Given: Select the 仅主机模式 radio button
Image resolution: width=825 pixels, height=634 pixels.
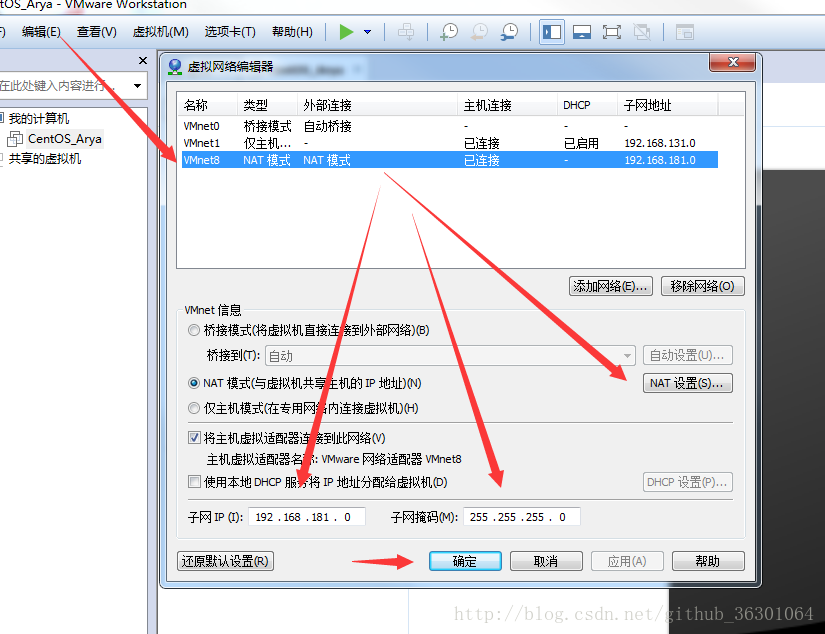Looking at the screenshot, I should tap(194, 408).
